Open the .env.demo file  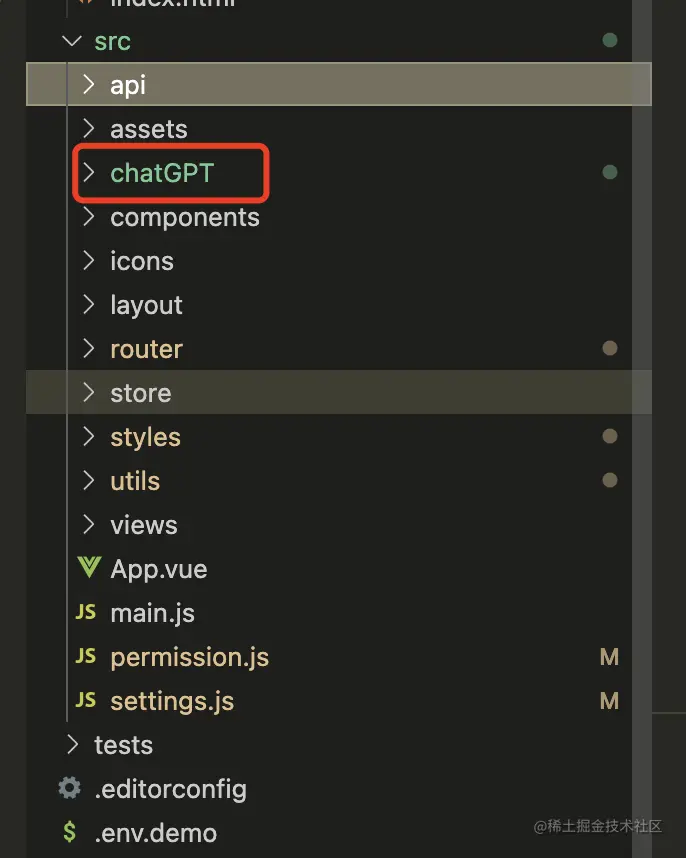pyautogui.click(x=155, y=833)
